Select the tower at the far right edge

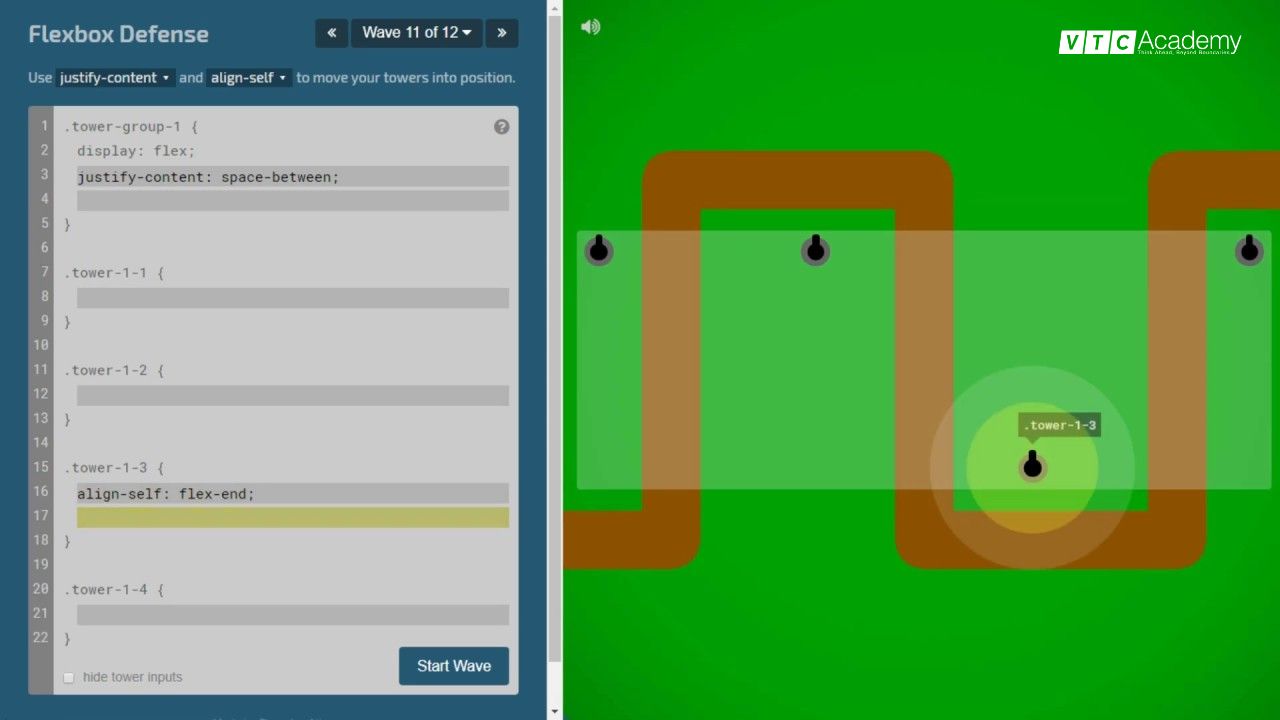point(1248,250)
